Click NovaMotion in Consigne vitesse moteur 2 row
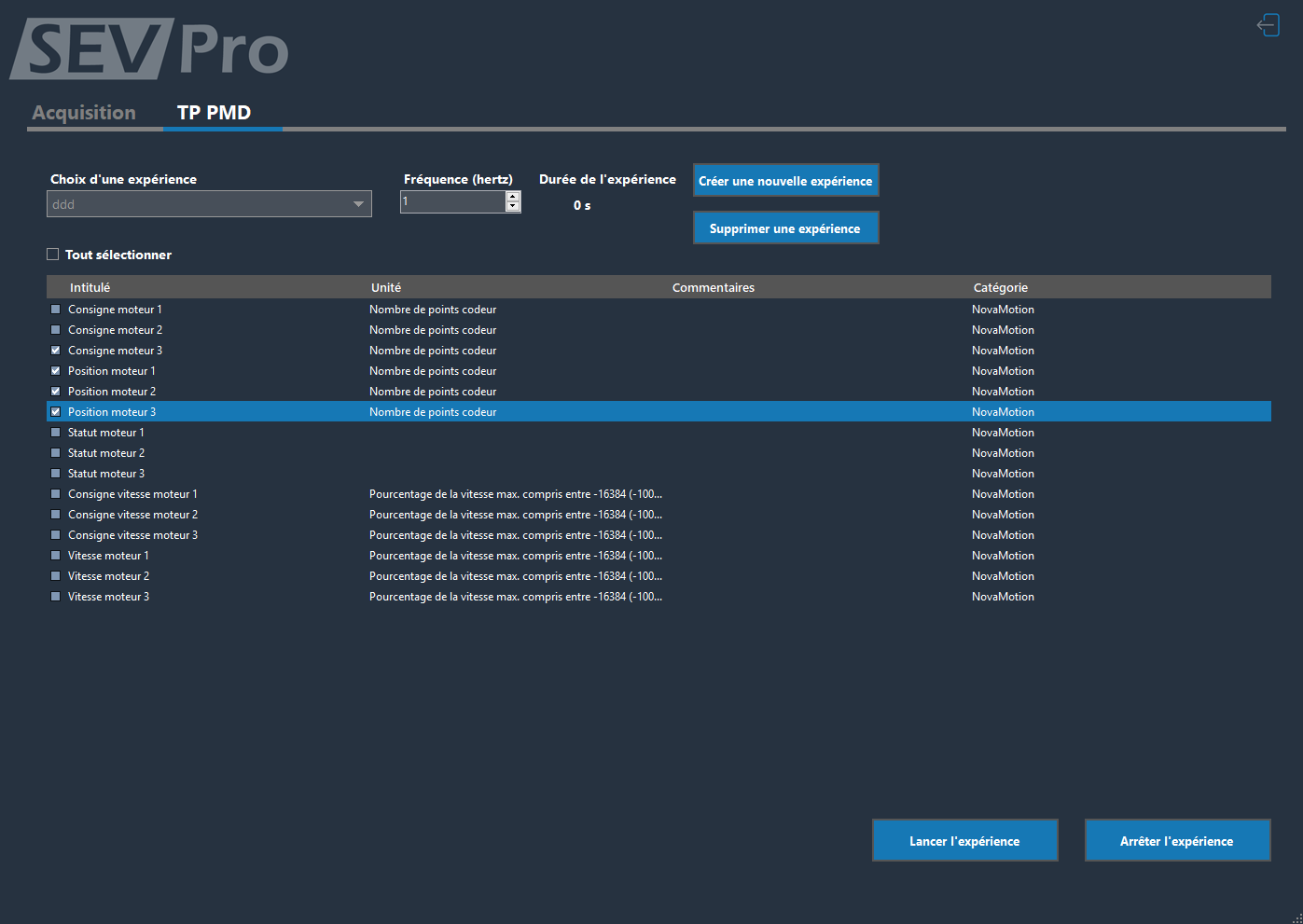 pyautogui.click(x=1003, y=515)
